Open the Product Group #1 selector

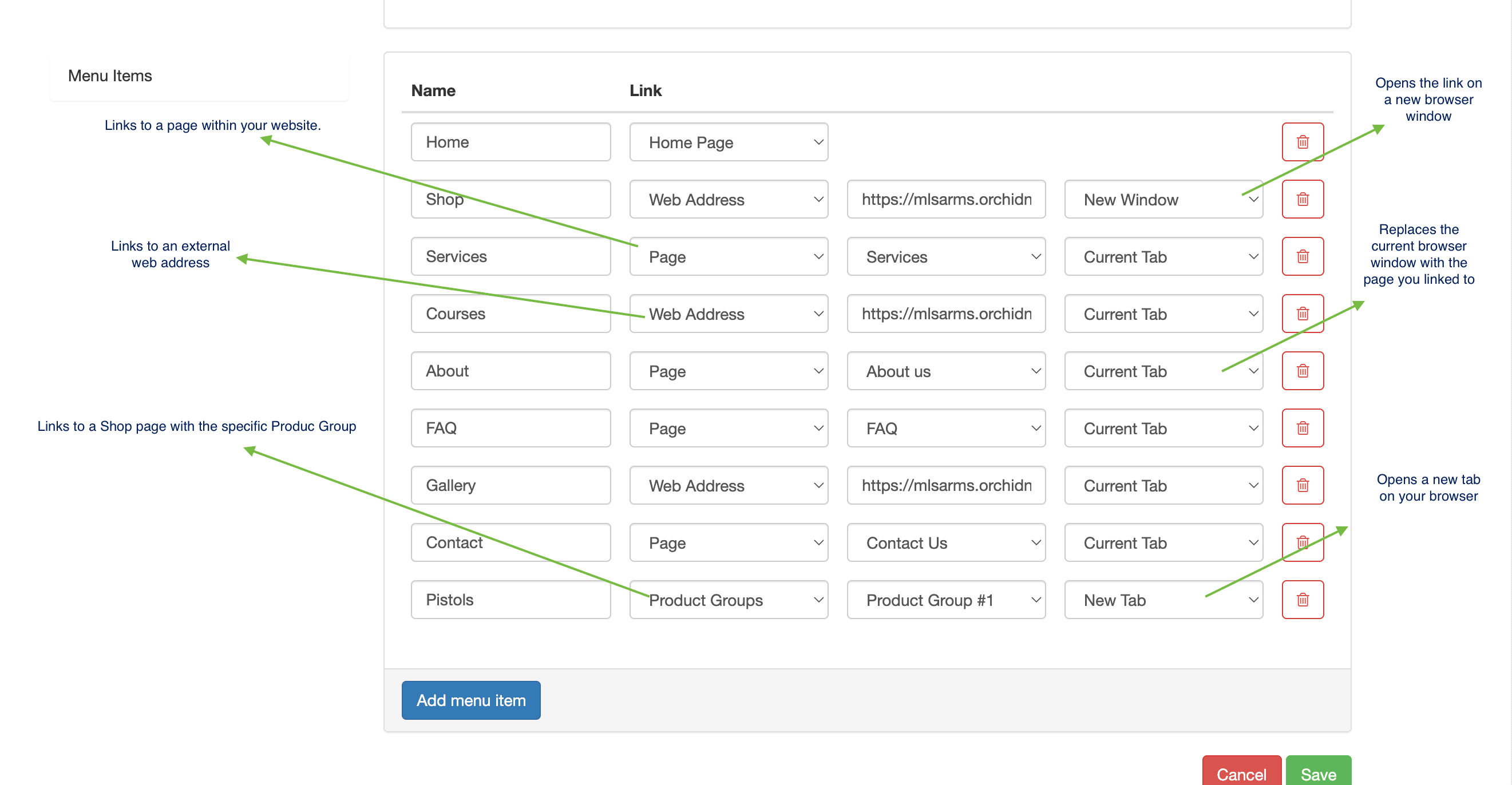945,600
